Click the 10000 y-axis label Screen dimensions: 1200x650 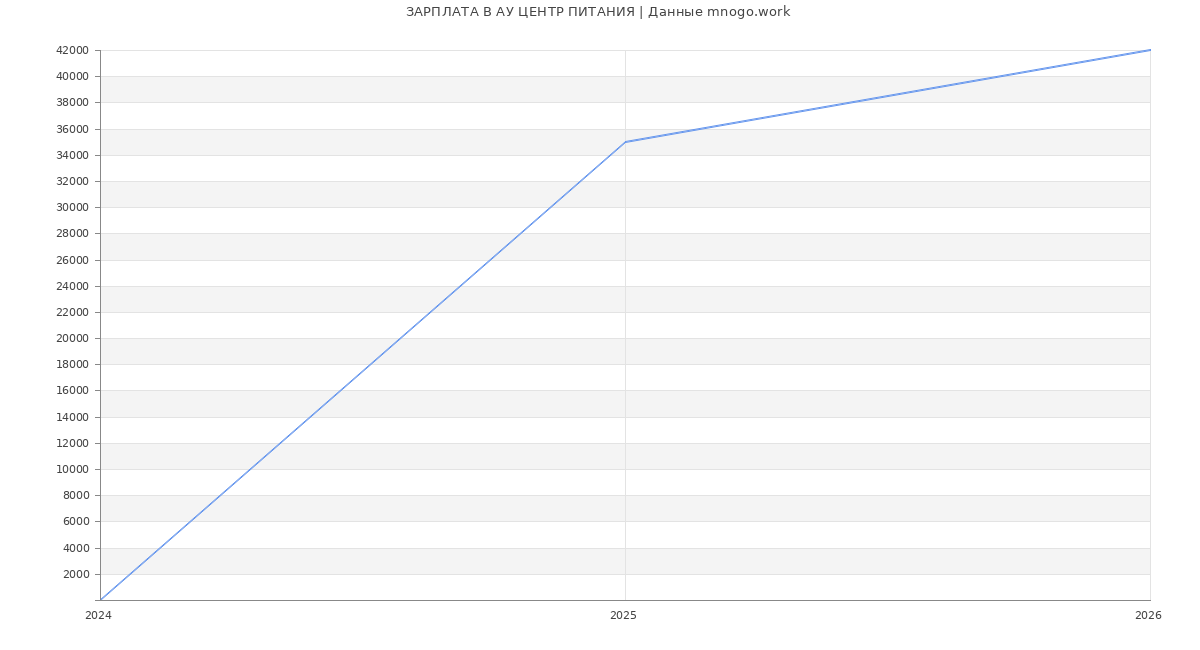(x=72, y=469)
